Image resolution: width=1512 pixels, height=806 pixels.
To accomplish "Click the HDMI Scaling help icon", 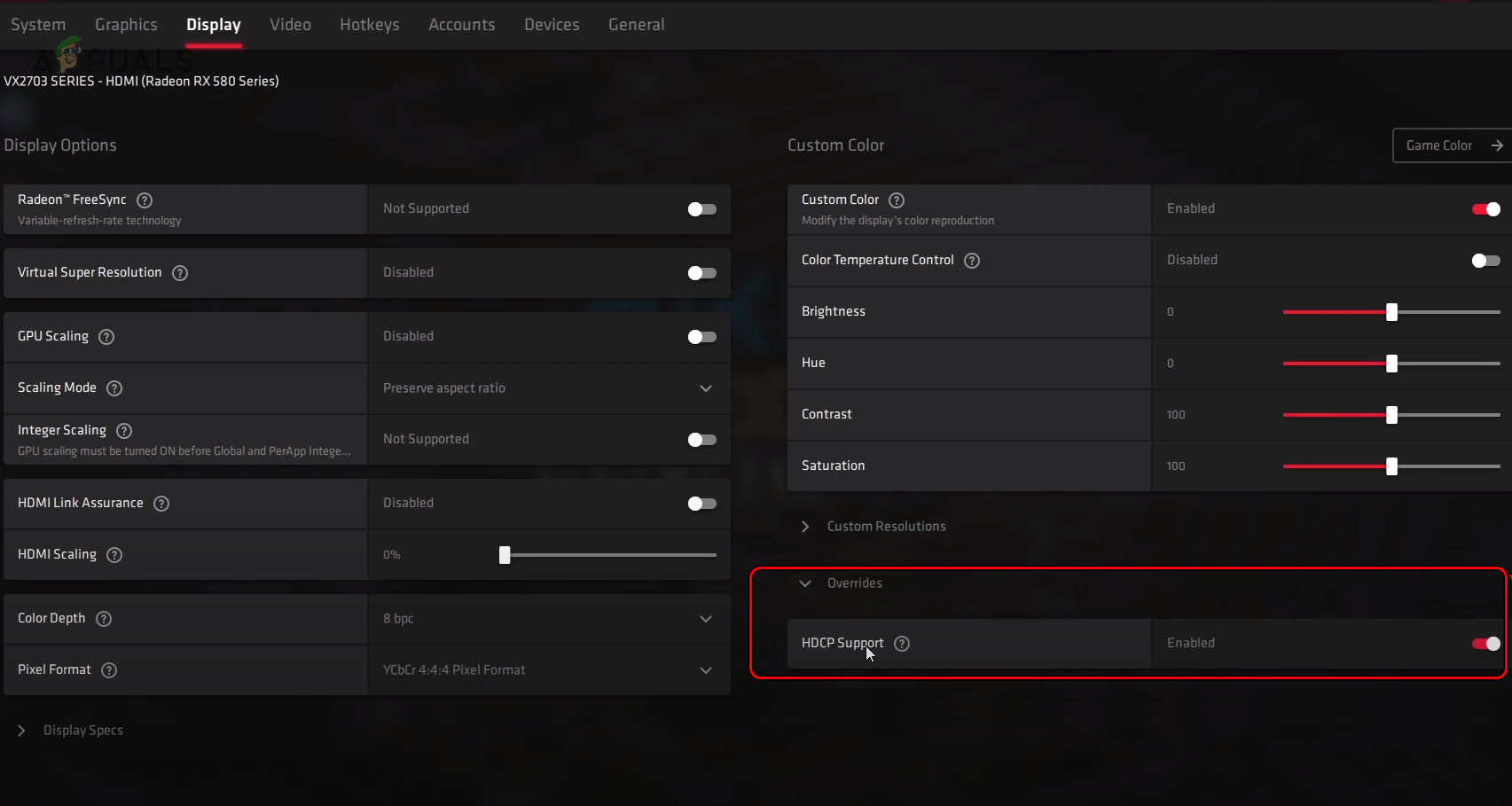I will coord(114,555).
